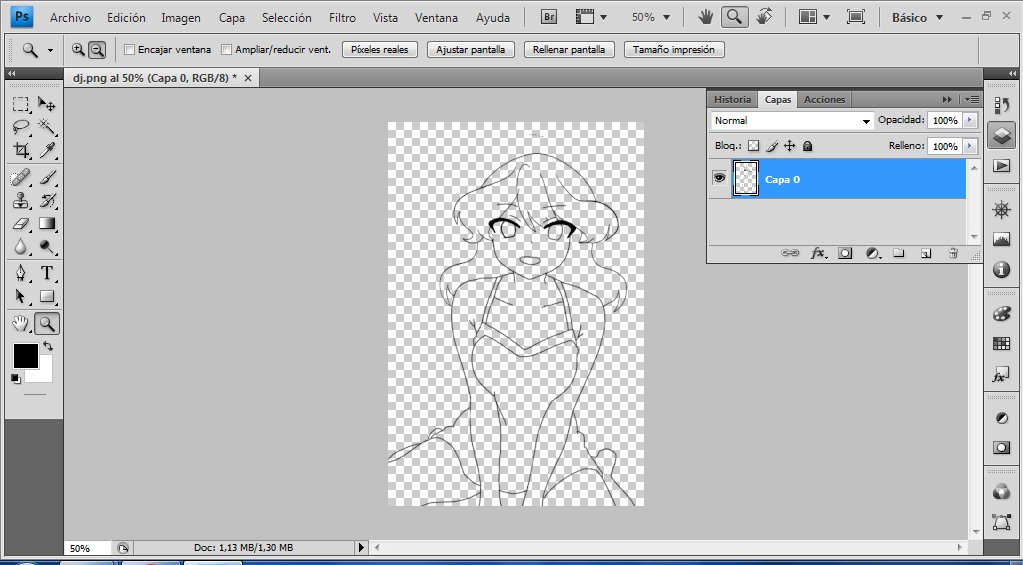
Task: Select the Blur tool
Action: [x=21, y=247]
